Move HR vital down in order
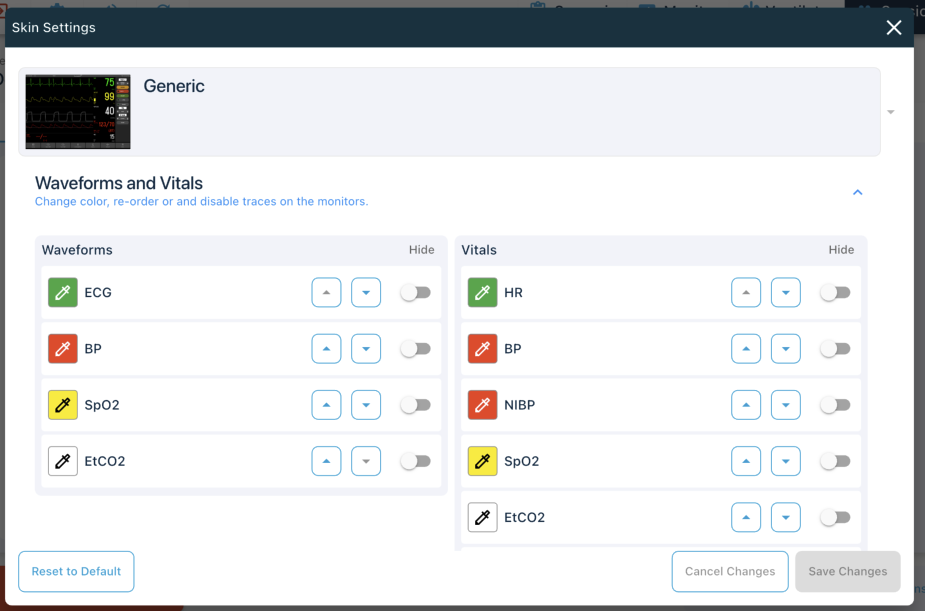This screenshot has height=611, width=925. (786, 293)
